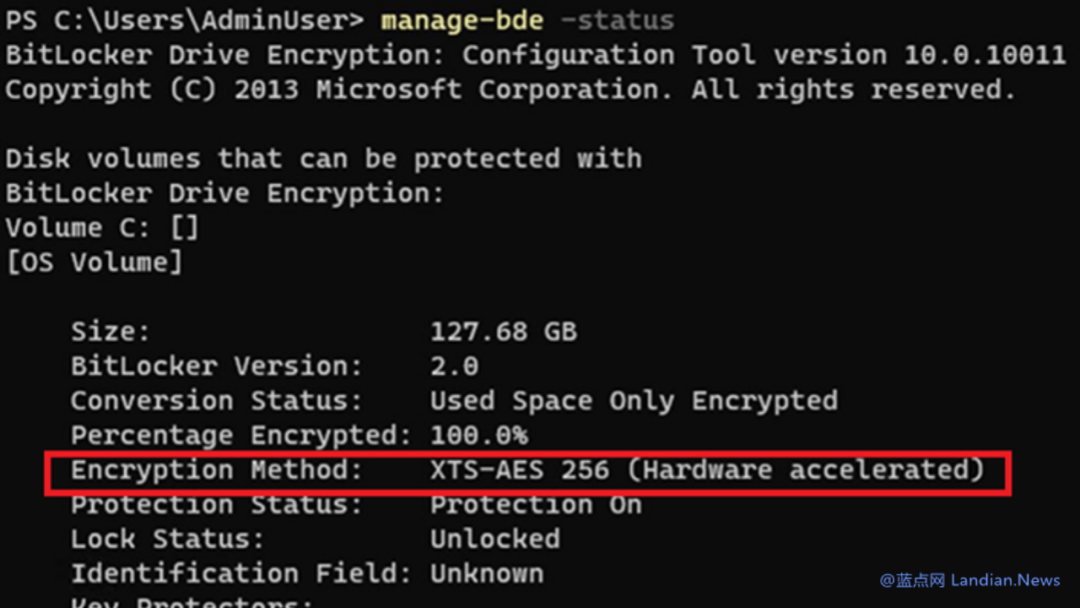Click the Copyright 2013 Microsoft Corporation line
This screenshot has height=608, width=1080.
[x=510, y=90]
